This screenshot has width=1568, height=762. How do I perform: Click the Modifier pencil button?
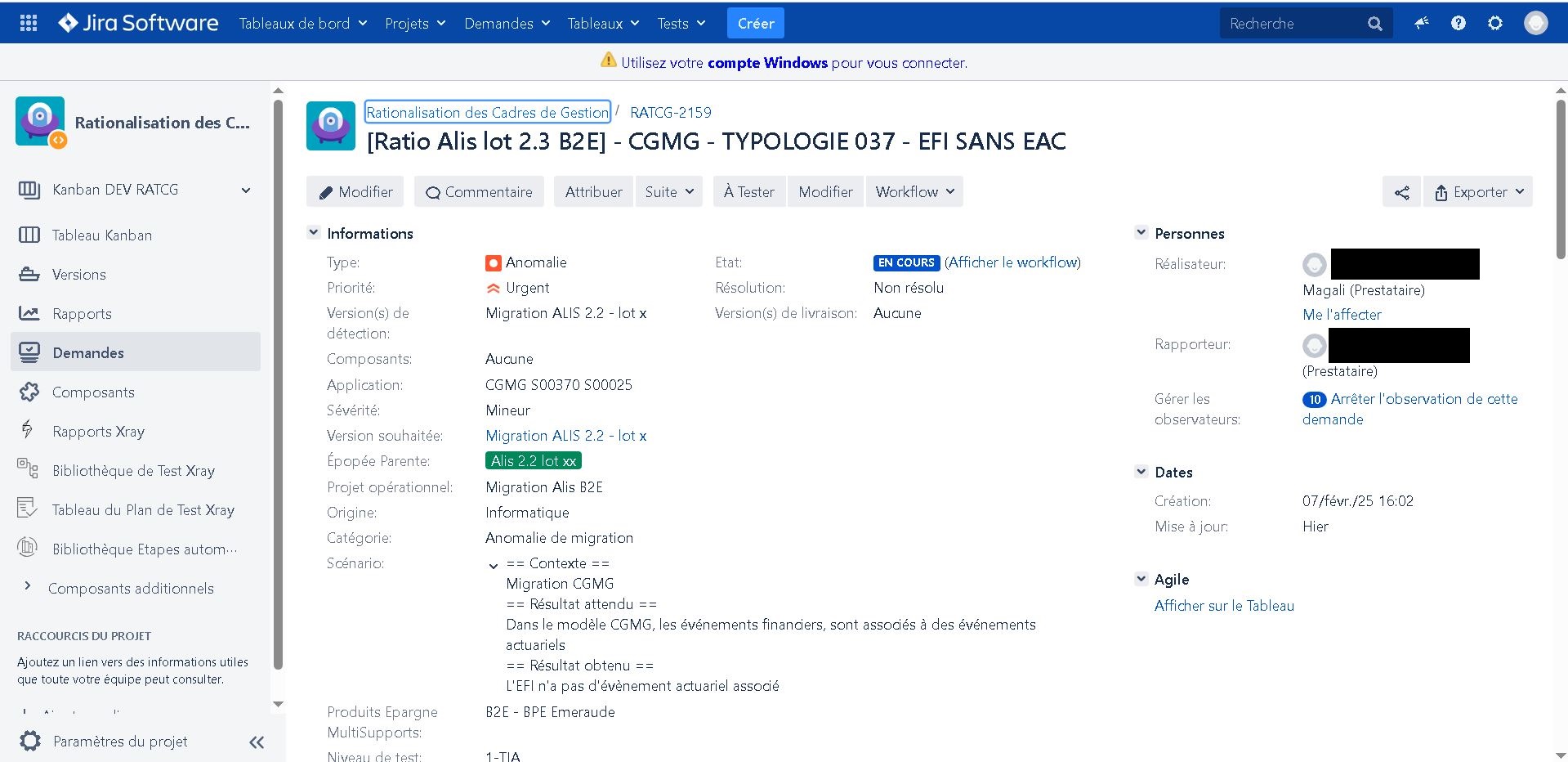pos(355,192)
